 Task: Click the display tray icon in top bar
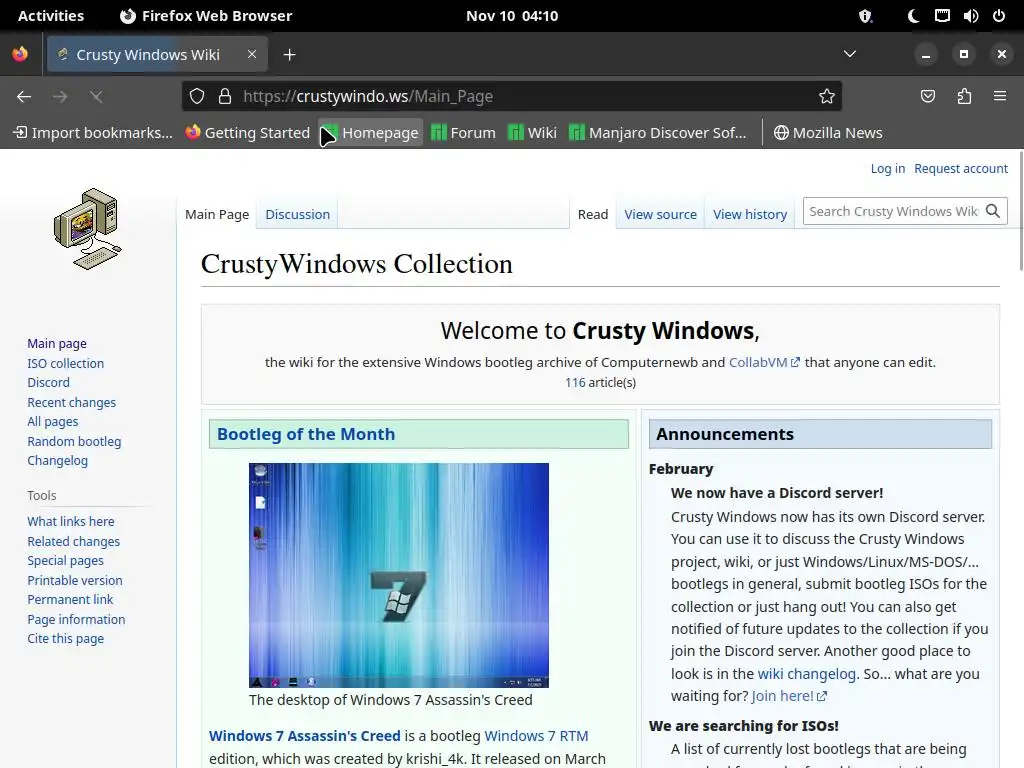[942, 16]
